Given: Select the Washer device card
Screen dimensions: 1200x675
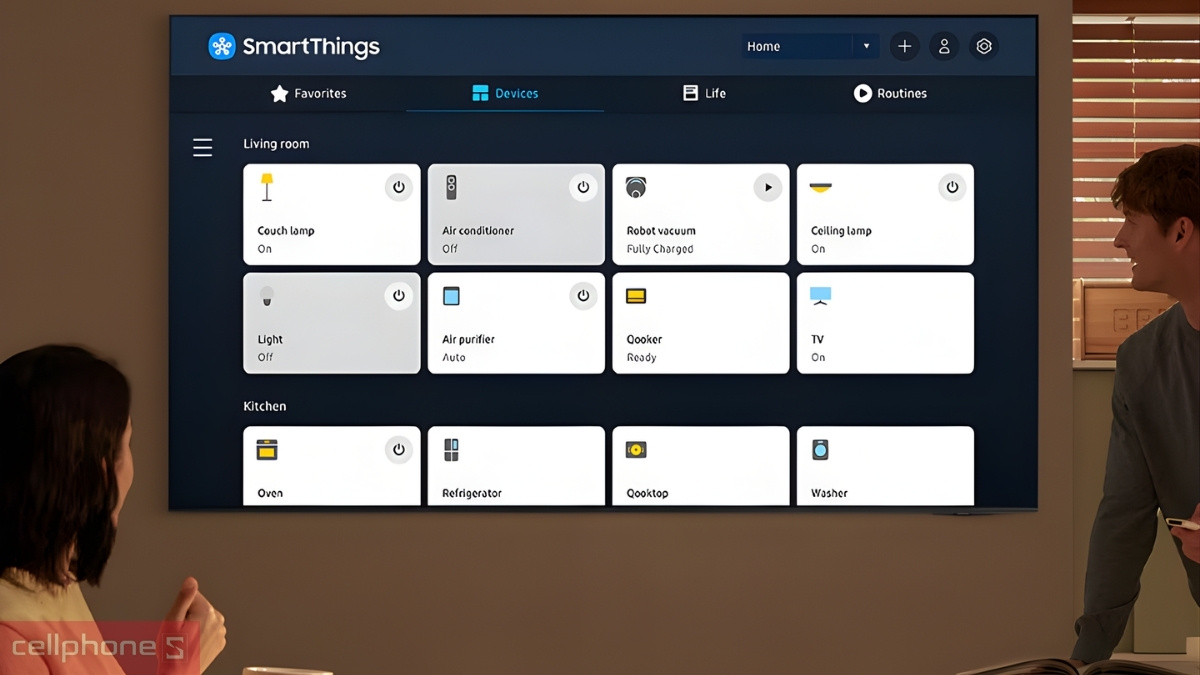Looking at the screenshot, I should [x=884, y=468].
